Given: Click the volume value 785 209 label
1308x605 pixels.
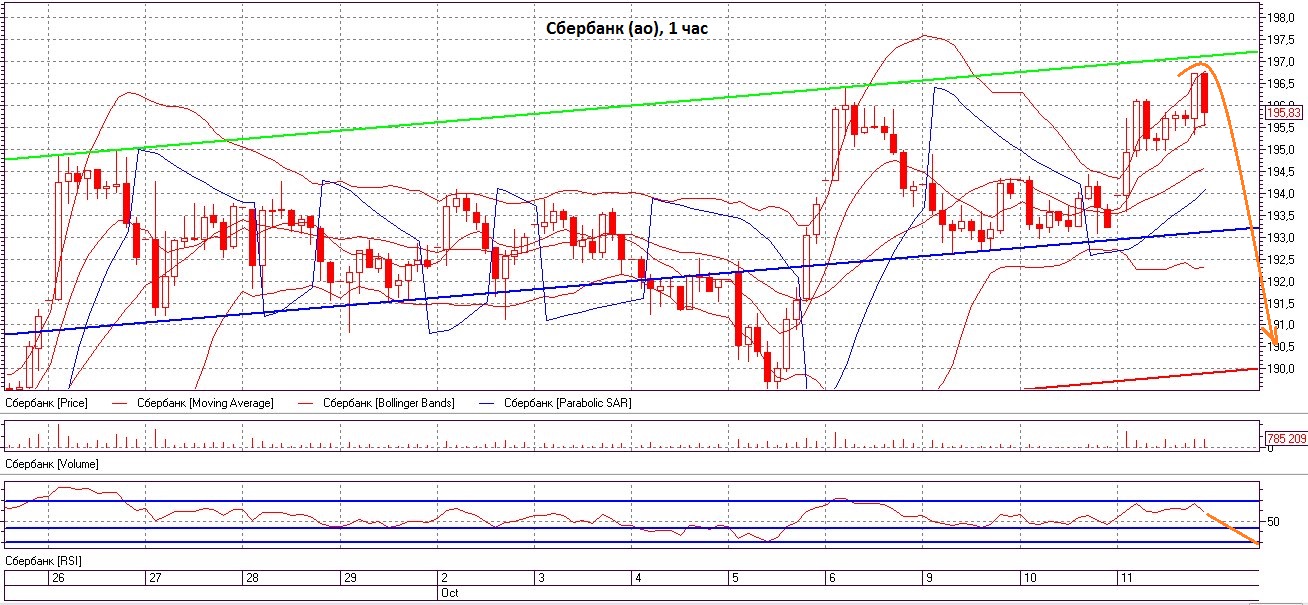Looking at the screenshot, I should (1286, 438).
